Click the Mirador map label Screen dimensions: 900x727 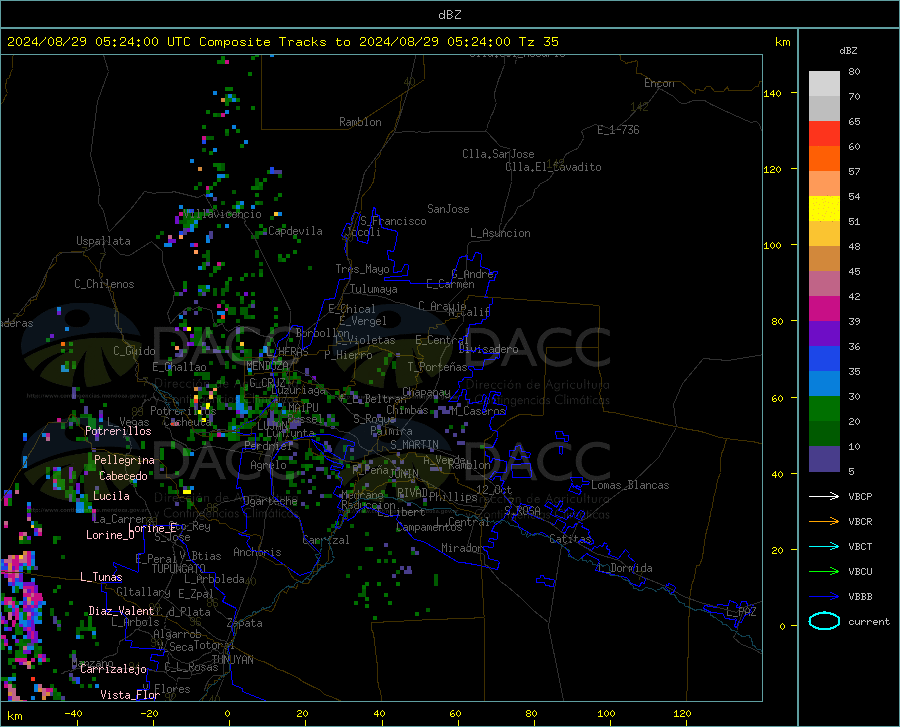(462, 548)
